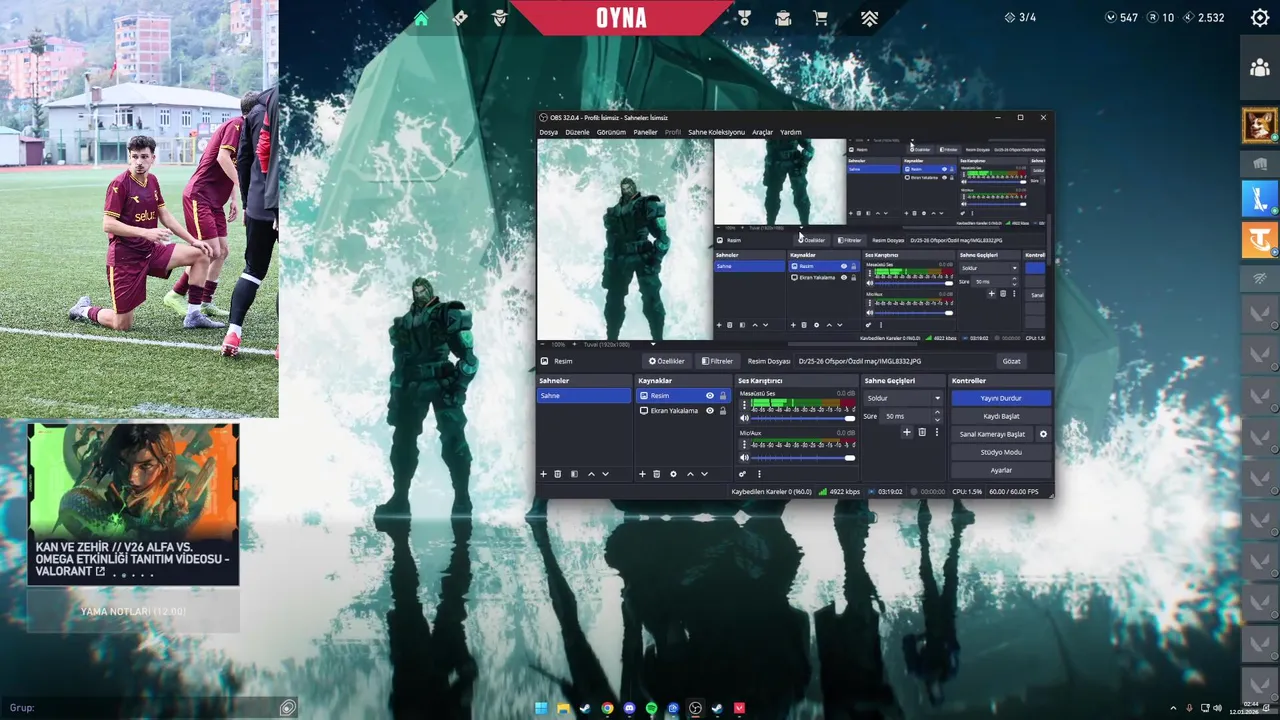Open Filtreler for the selected source
1280x720 pixels.
point(717,361)
